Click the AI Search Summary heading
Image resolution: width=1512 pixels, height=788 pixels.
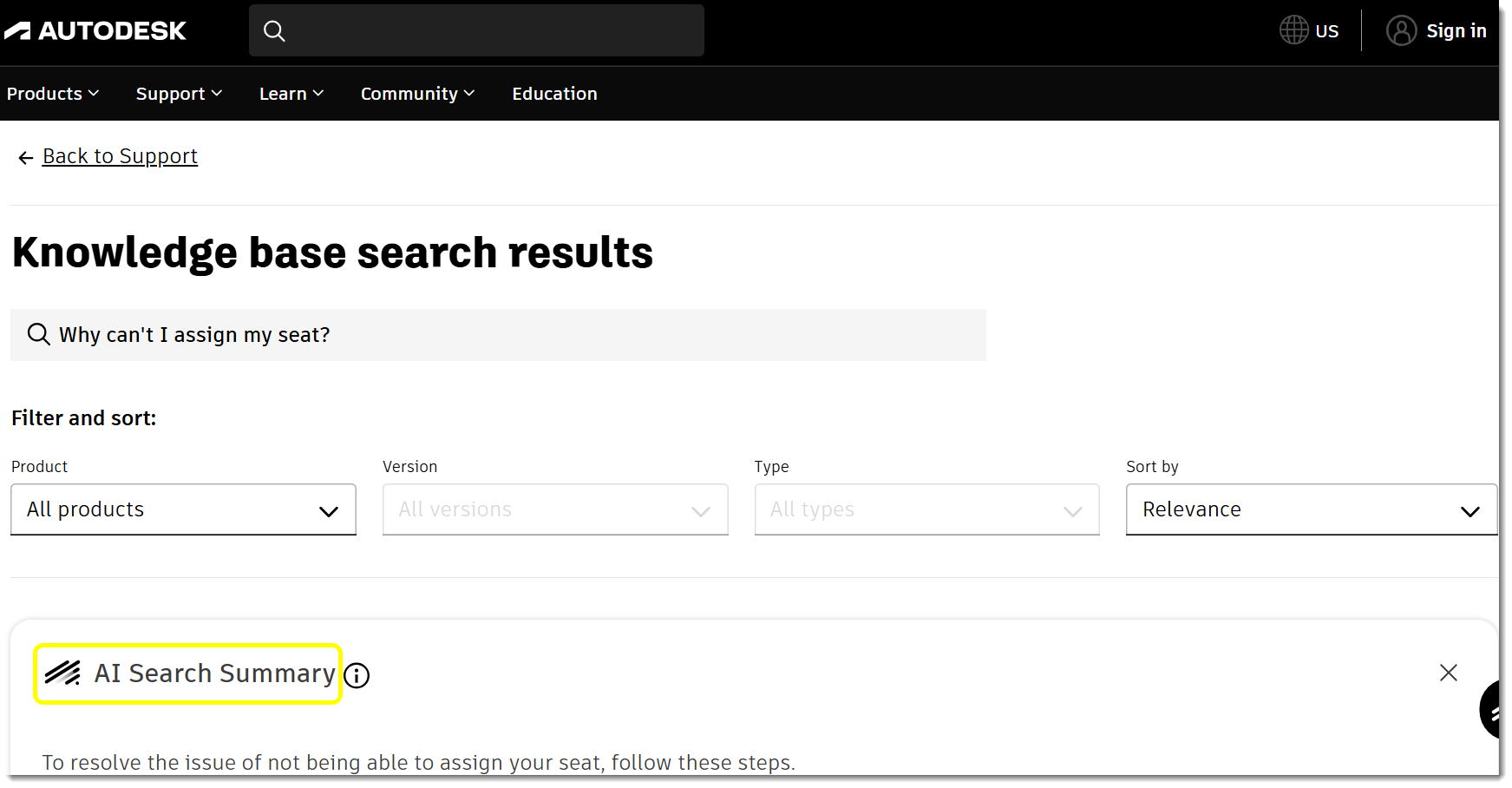point(214,673)
